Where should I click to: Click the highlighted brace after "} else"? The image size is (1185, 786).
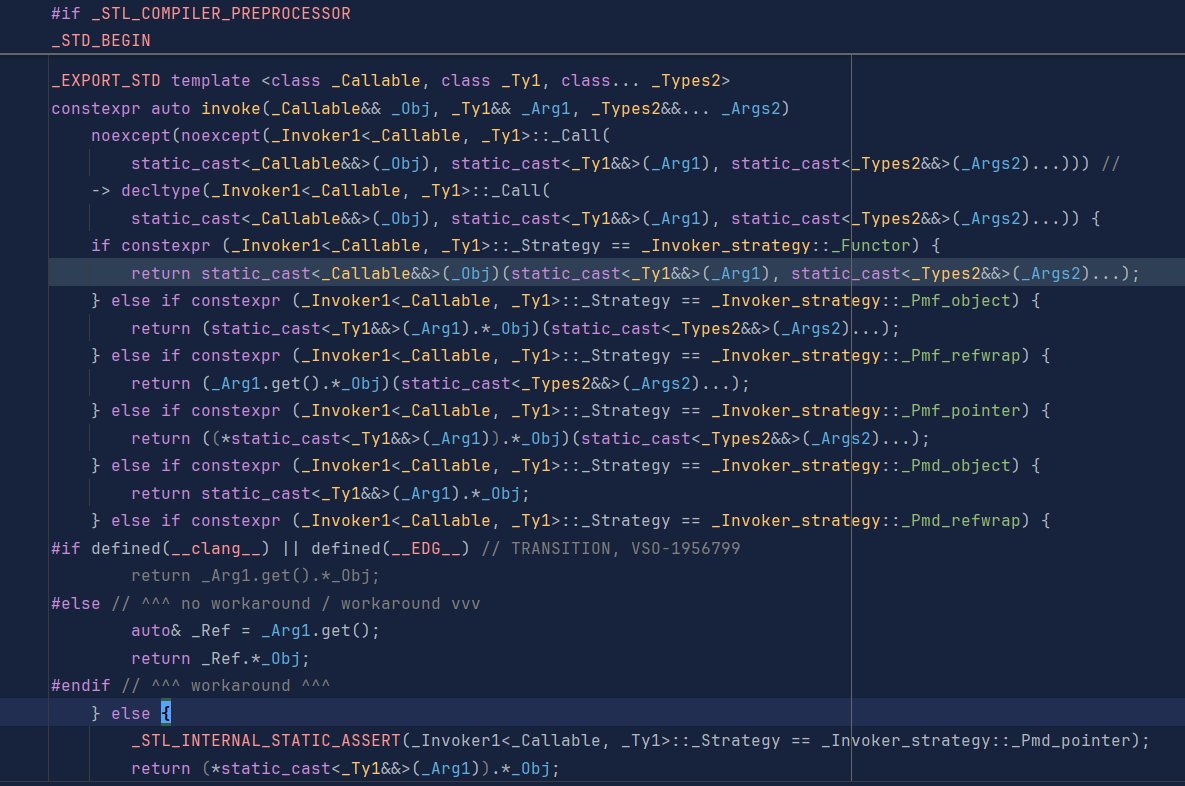(x=166, y=713)
